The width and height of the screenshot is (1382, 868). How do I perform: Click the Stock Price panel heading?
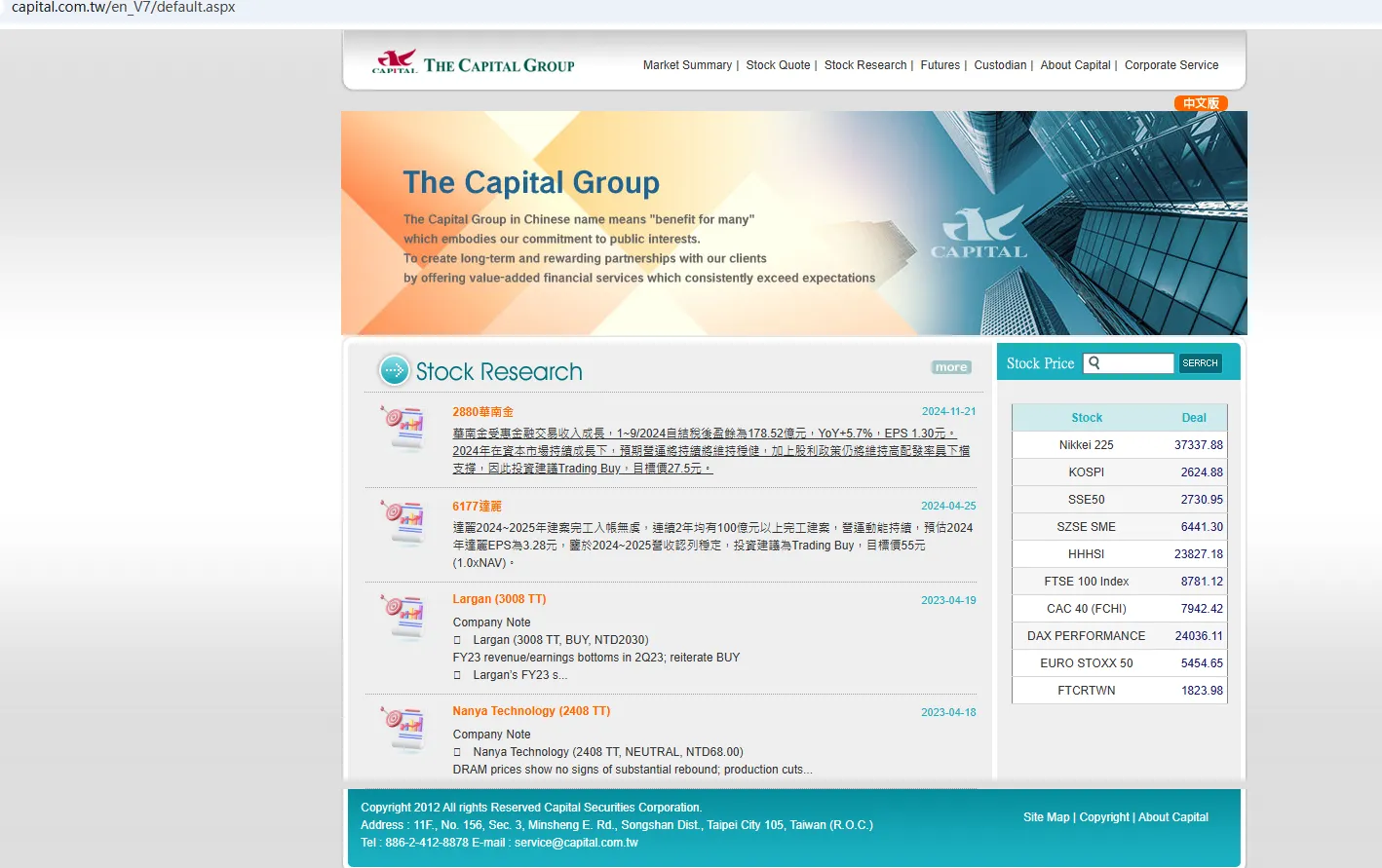pyautogui.click(x=1040, y=363)
